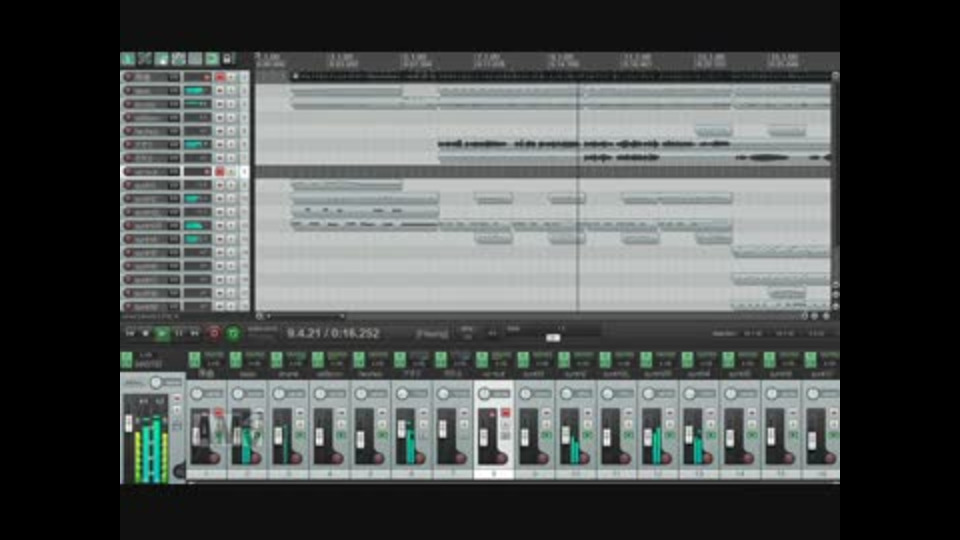Unmute the selected mixer strip 8
Image resolution: width=960 pixels, height=540 pixels.
click(506, 413)
